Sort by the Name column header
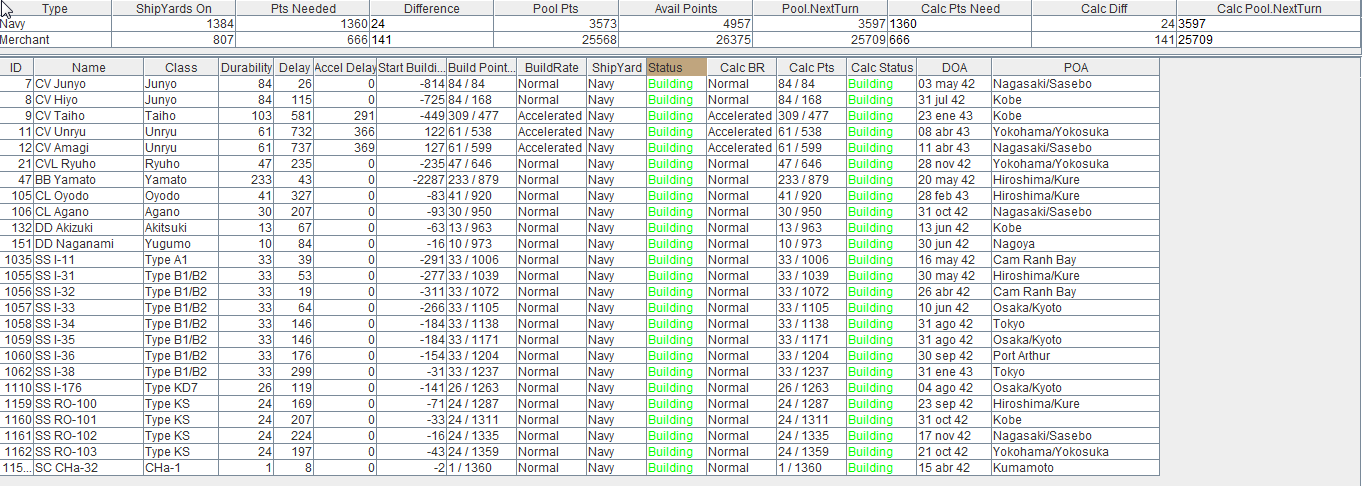This screenshot has height=486, width=1362. (88, 67)
